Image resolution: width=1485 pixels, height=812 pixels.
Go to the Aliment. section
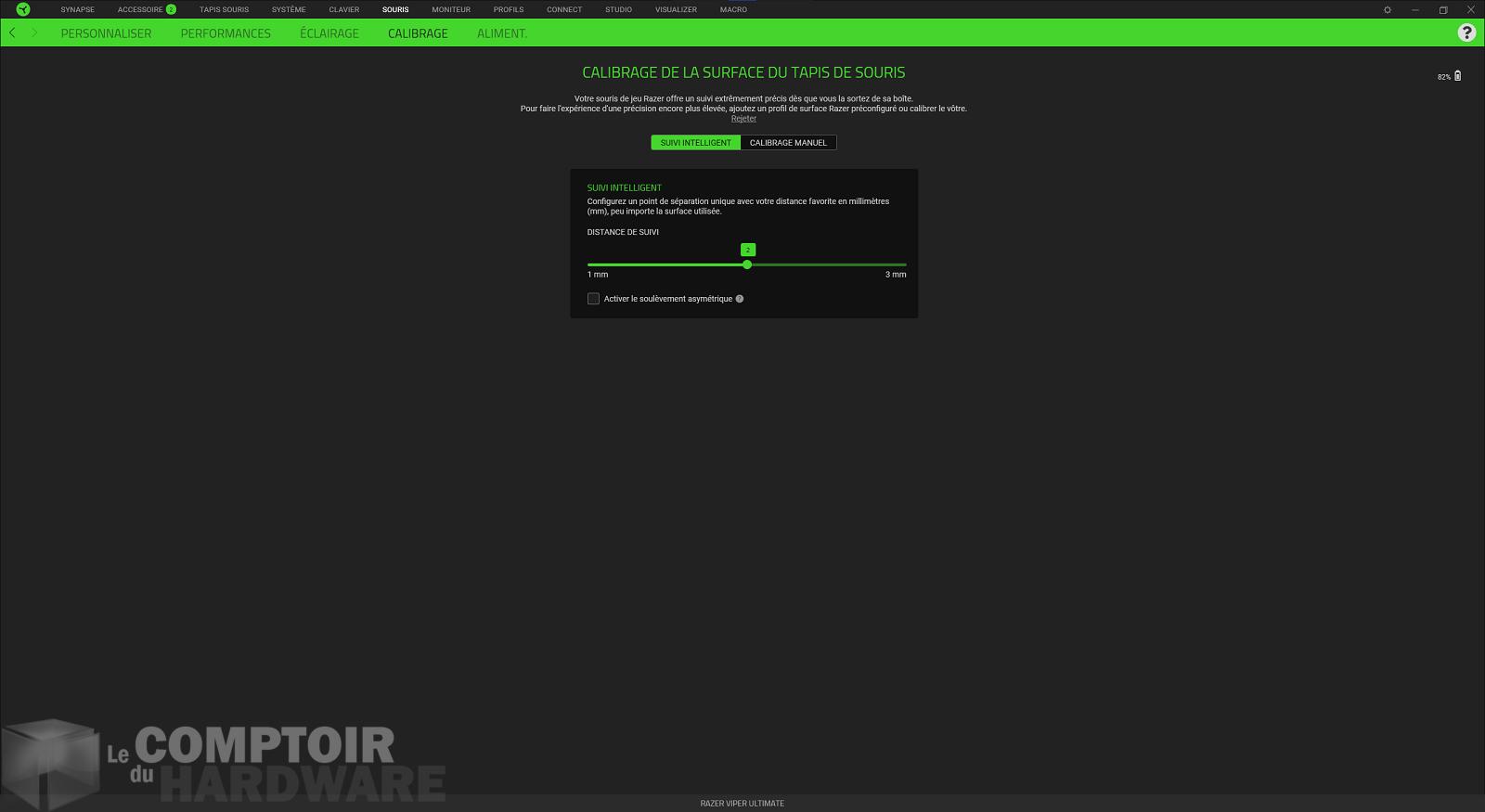pyautogui.click(x=502, y=33)
